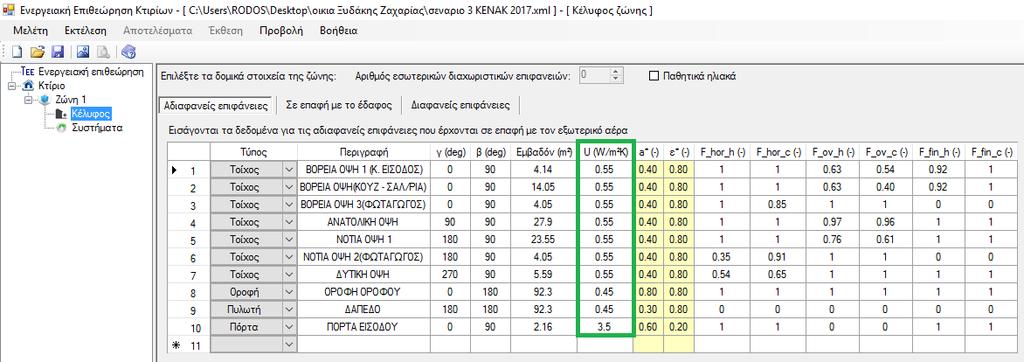Open the Πυλωτή type dropdown in row 9

click(289, 309)
